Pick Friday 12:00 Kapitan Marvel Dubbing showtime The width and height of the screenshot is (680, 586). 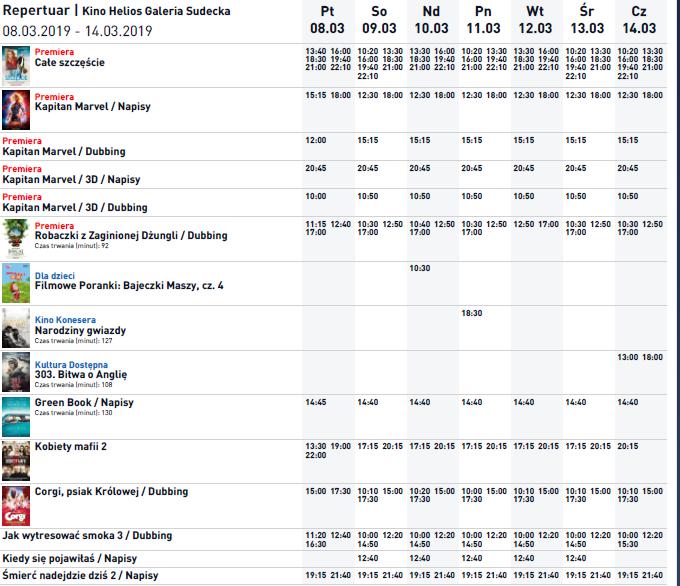316,141
